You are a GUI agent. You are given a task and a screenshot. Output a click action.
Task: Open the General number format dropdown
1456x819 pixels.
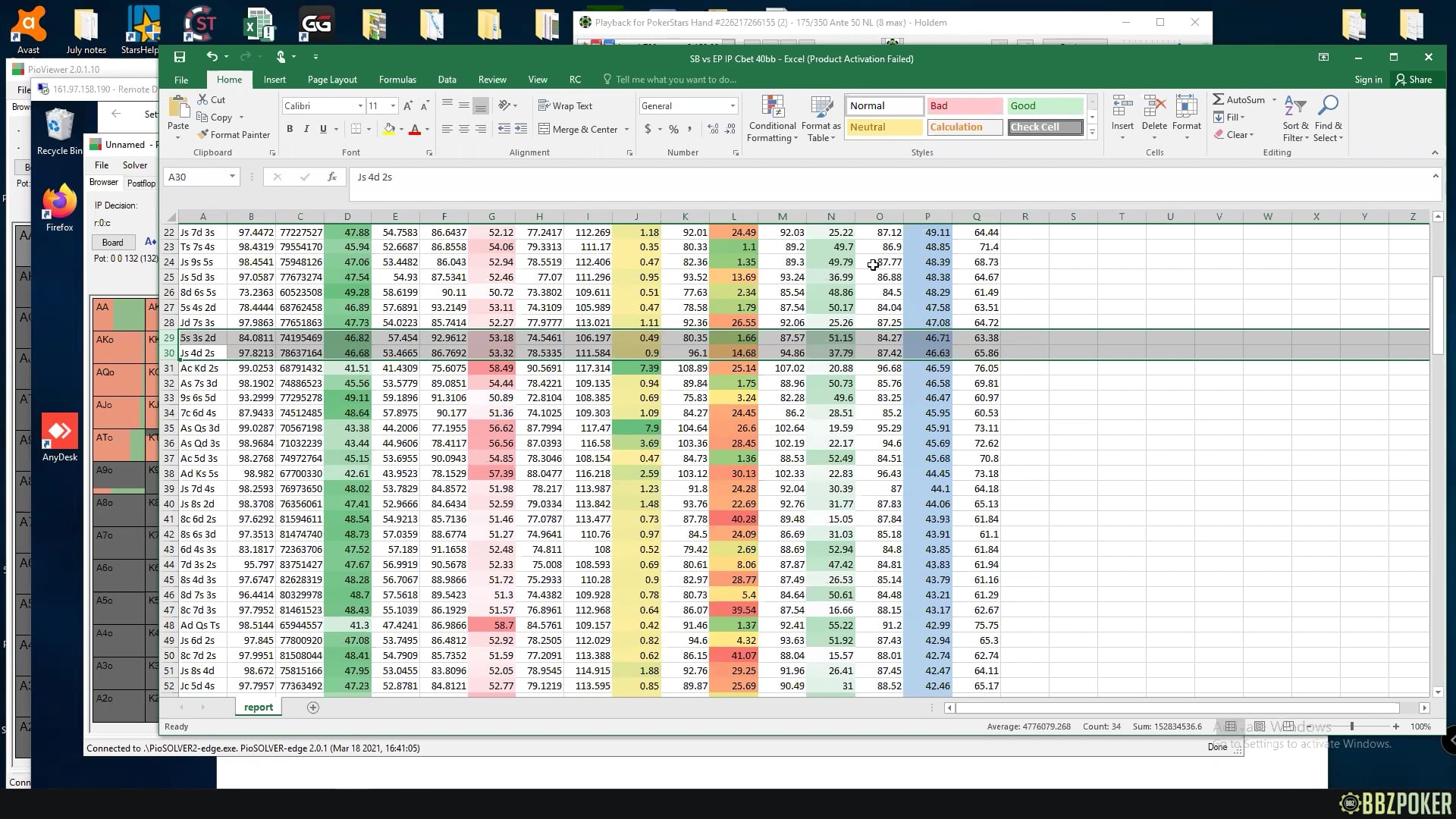(x=730, y=105)
